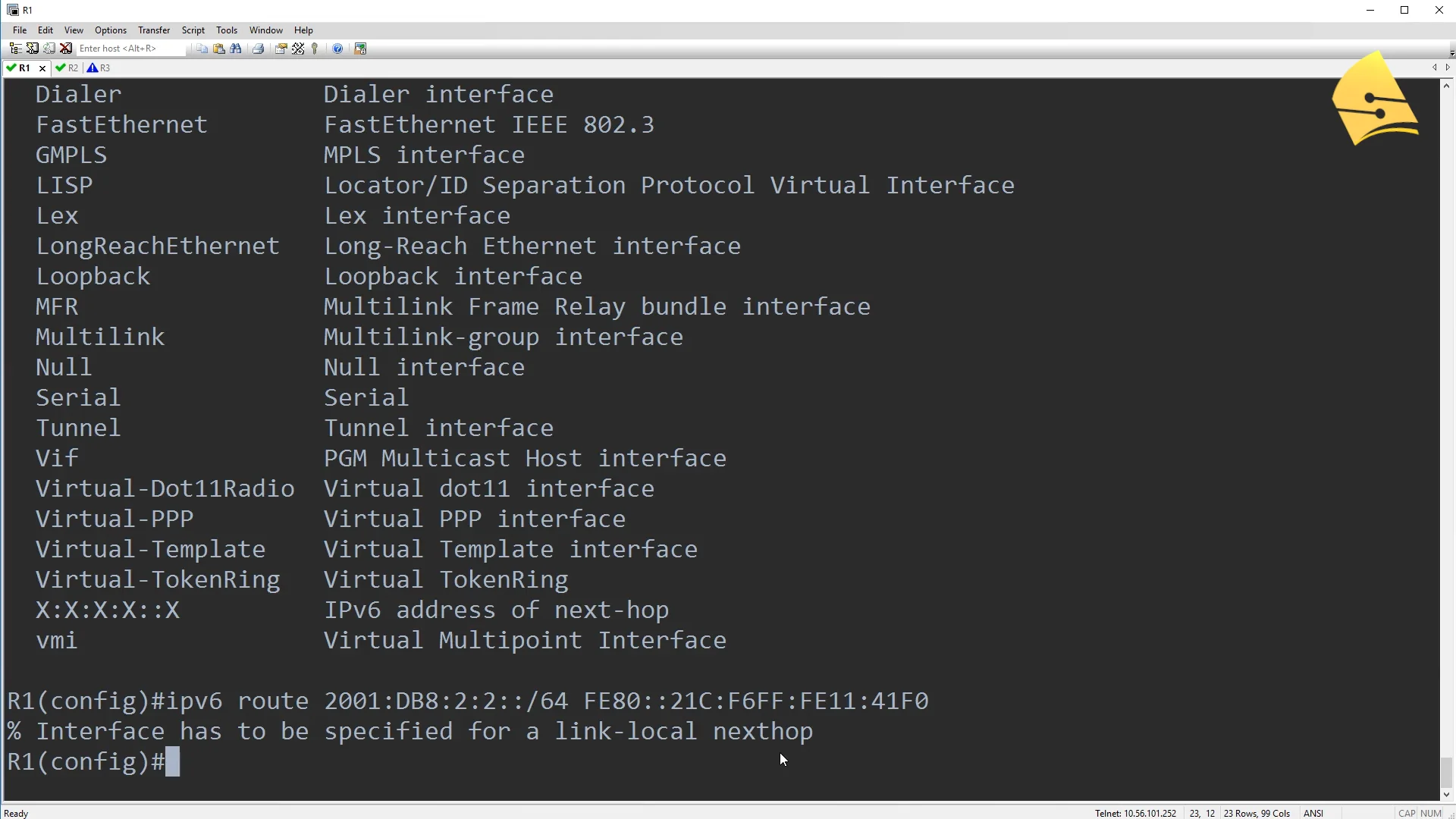Screen dimensions: 1456x819
Task: Open the Options menu
Action: (111, 30)
